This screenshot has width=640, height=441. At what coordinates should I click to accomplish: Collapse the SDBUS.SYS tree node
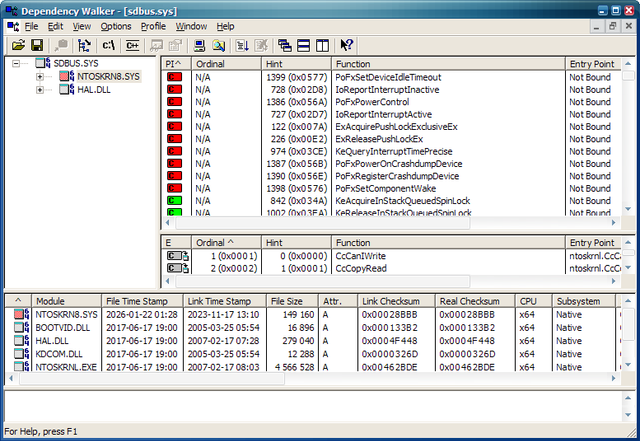pyautogui.click(x=16, y=63)
